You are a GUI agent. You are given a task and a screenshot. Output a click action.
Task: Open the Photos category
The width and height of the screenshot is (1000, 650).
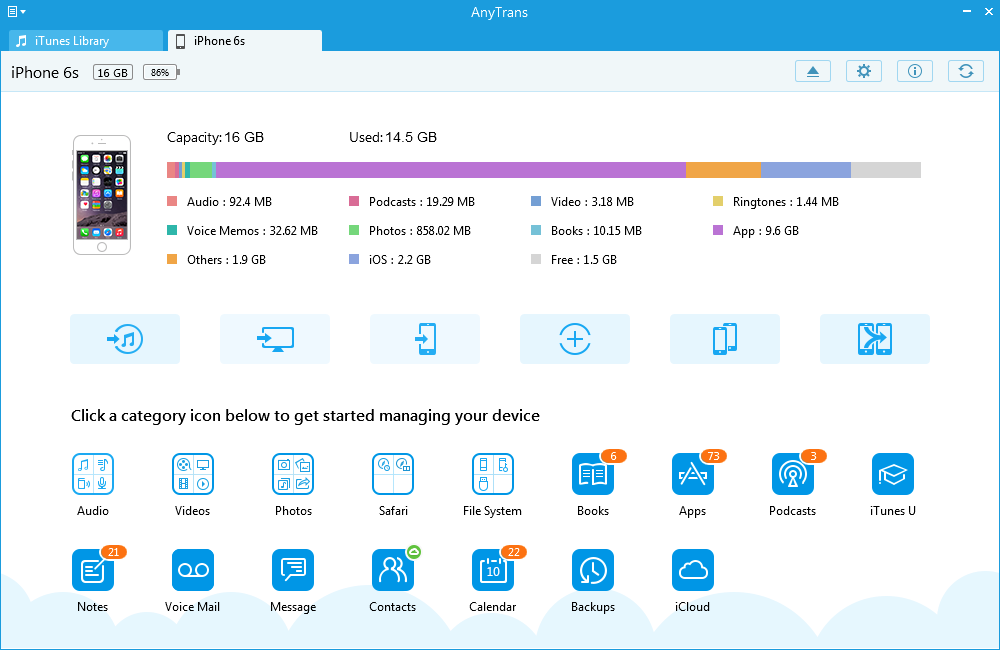[293, 474]
